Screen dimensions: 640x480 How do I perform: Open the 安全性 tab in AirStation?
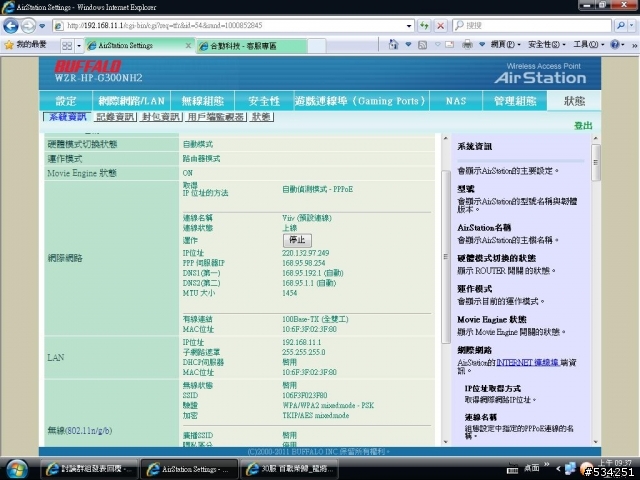tap(264, 101)
